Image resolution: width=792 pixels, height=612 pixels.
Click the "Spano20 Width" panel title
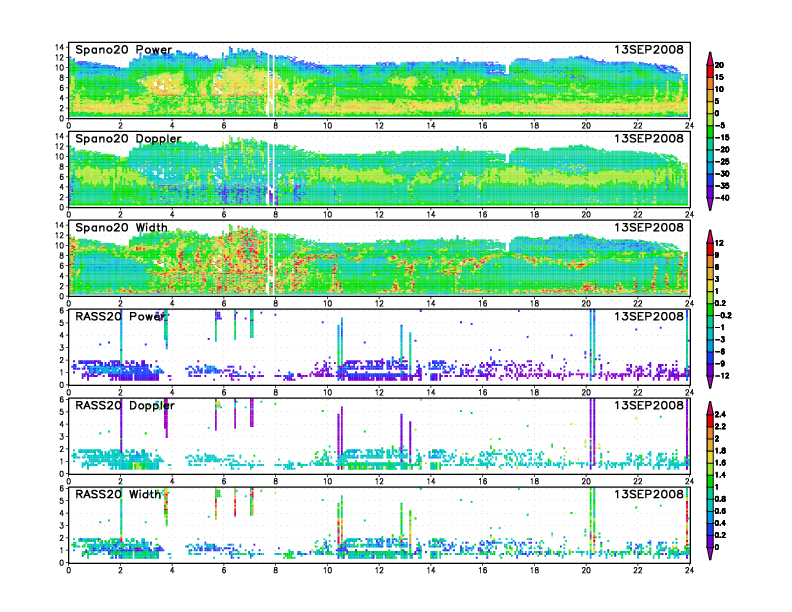pos(121,227)
